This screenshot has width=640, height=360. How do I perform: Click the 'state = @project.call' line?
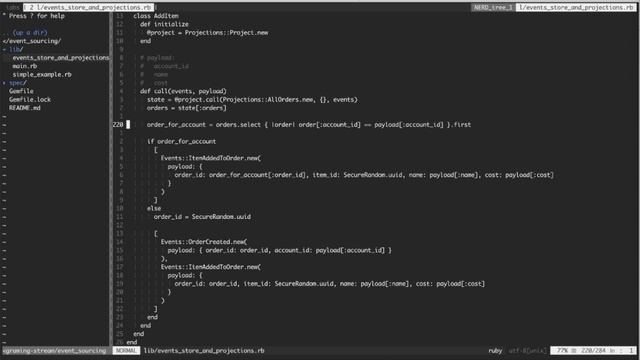252,100
